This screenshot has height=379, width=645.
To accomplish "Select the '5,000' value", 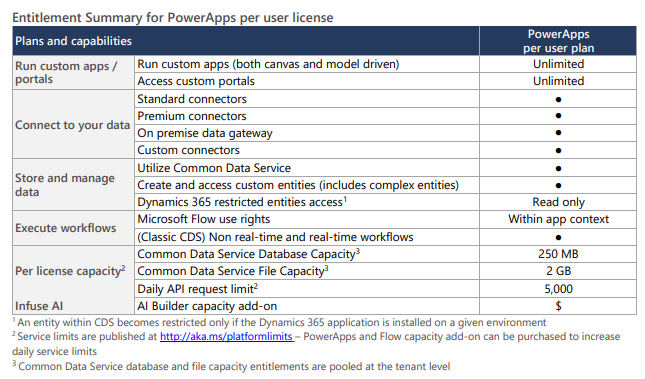I will coord(558,289).
